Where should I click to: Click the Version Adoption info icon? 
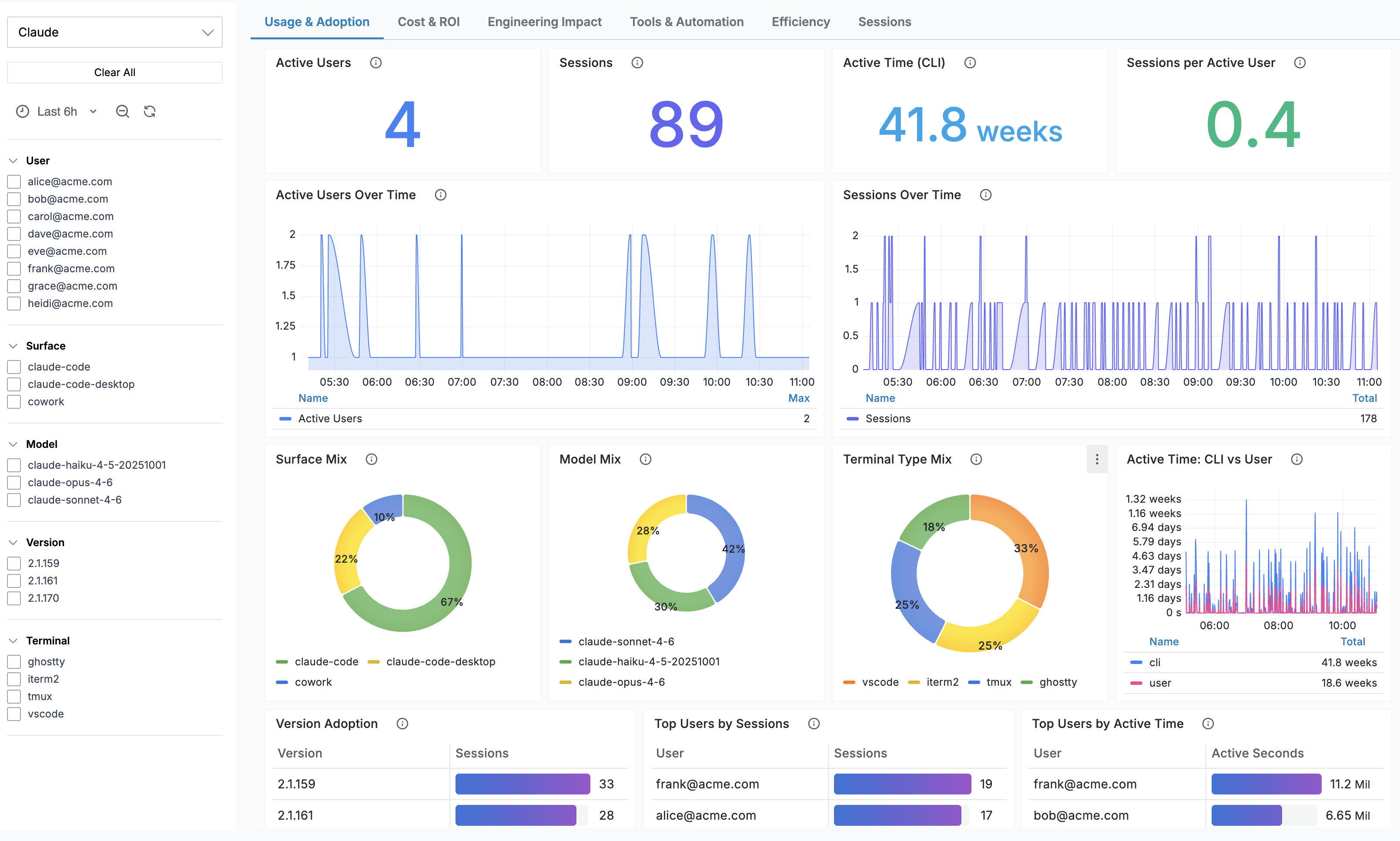[402, 724]
